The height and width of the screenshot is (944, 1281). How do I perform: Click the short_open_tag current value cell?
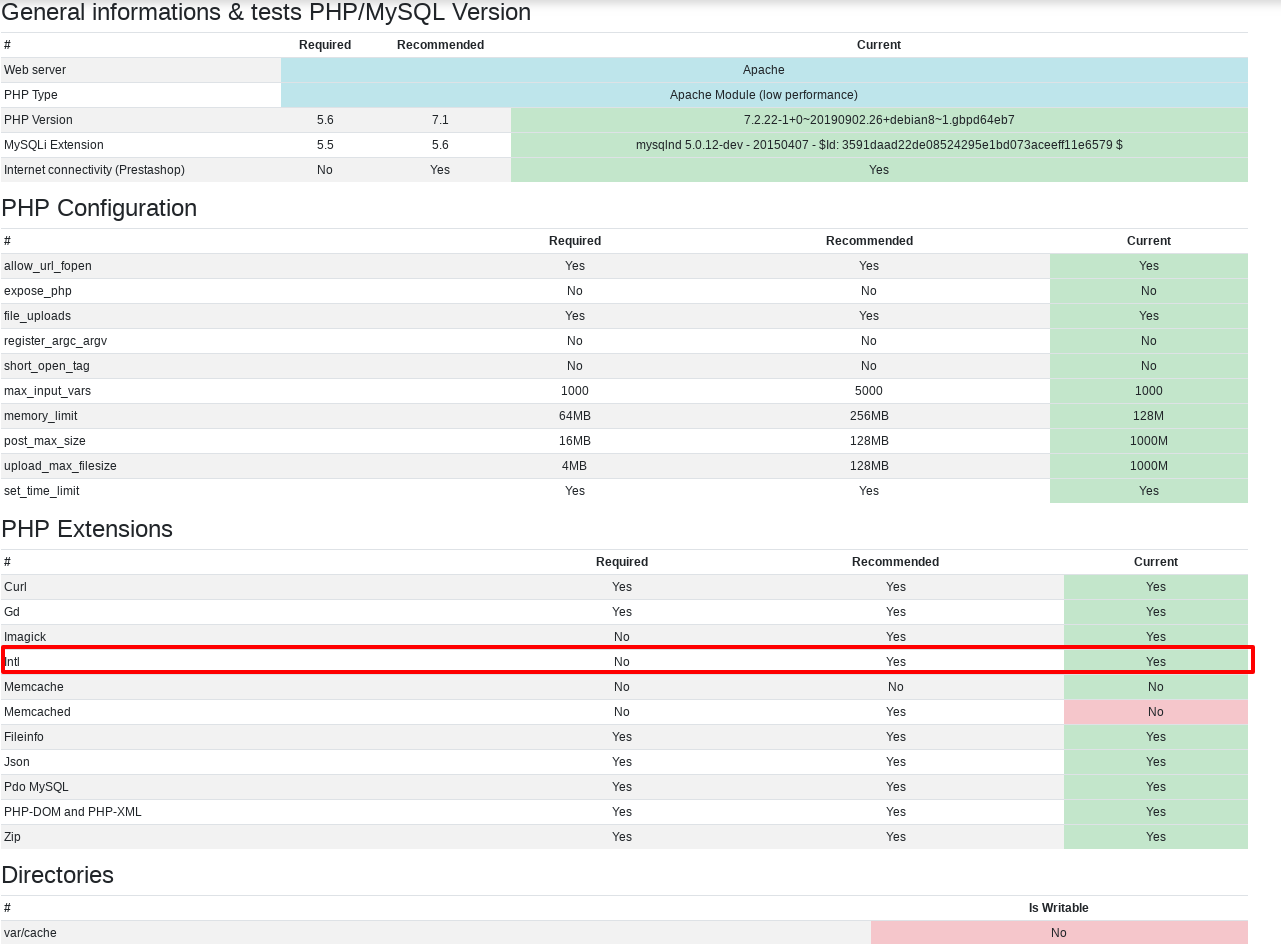1148,365
